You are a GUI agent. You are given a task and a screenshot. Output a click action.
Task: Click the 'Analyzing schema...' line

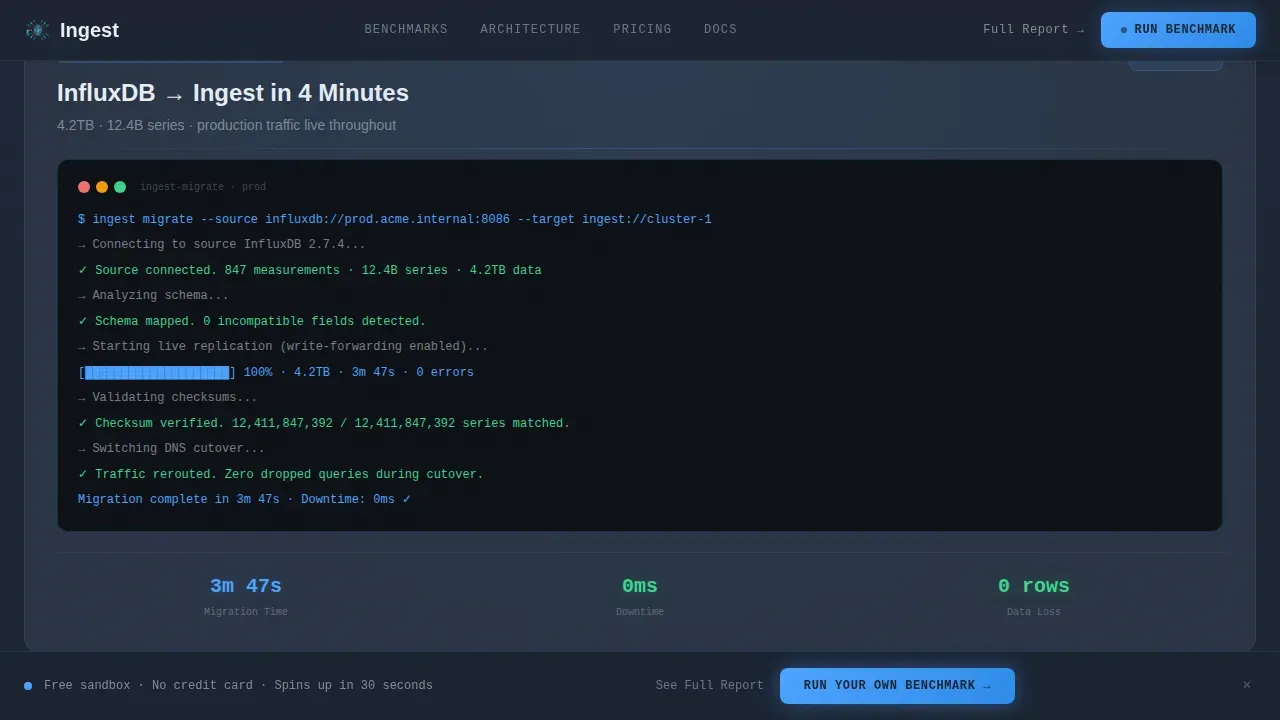coord(153,295)
